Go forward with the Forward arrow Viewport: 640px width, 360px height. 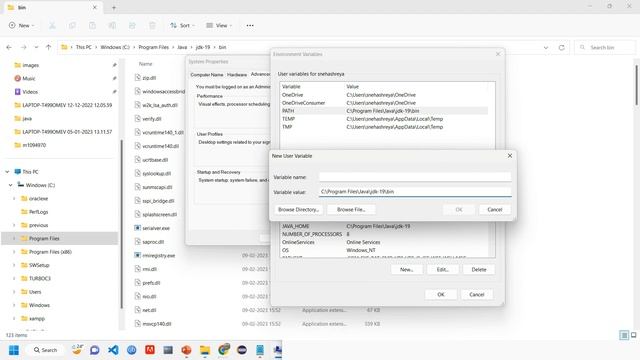pos(24,47)
